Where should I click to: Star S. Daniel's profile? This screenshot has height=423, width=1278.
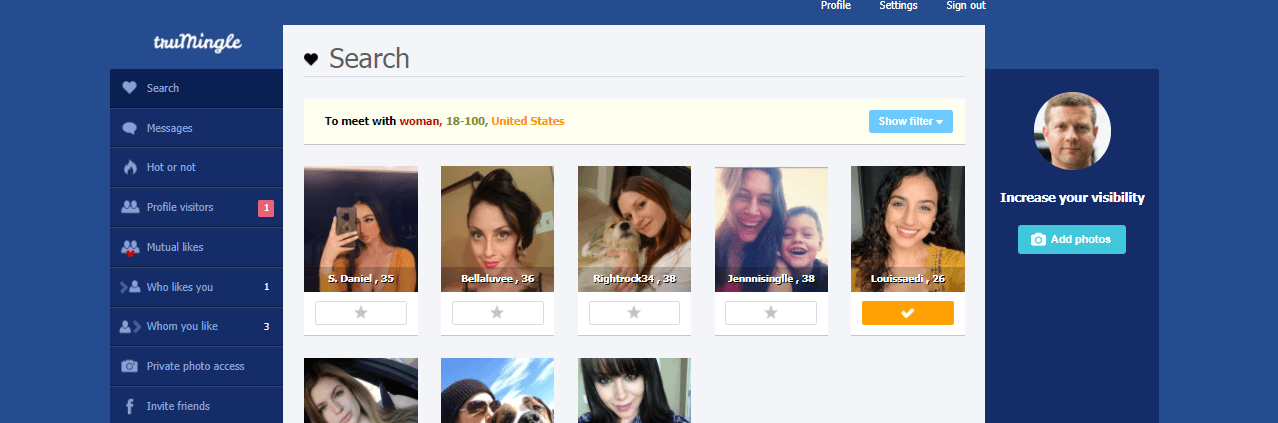point(361,313)
